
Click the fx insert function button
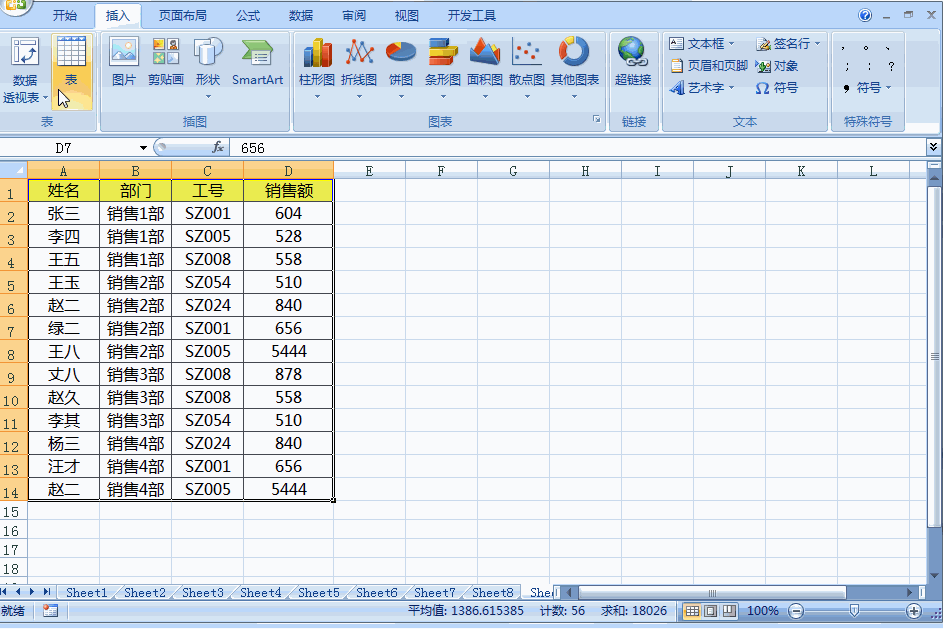point(218,147)
